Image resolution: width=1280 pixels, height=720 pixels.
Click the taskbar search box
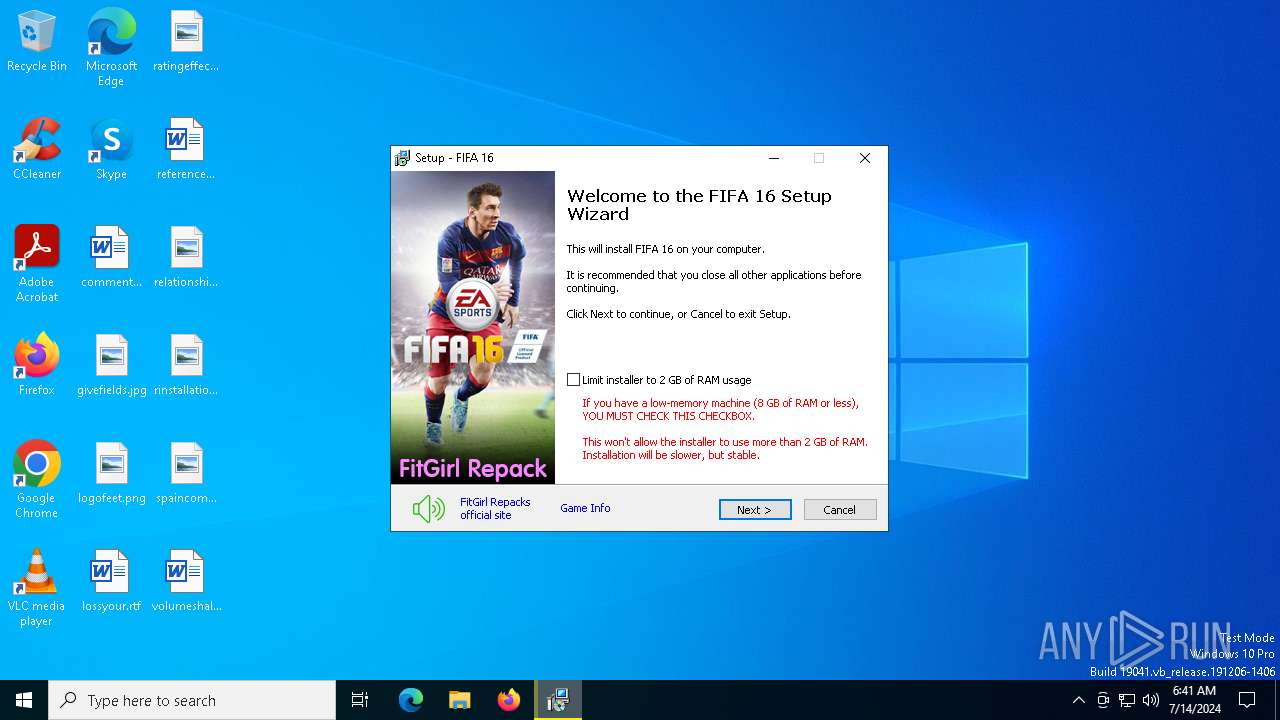click(x=192, y=700)
